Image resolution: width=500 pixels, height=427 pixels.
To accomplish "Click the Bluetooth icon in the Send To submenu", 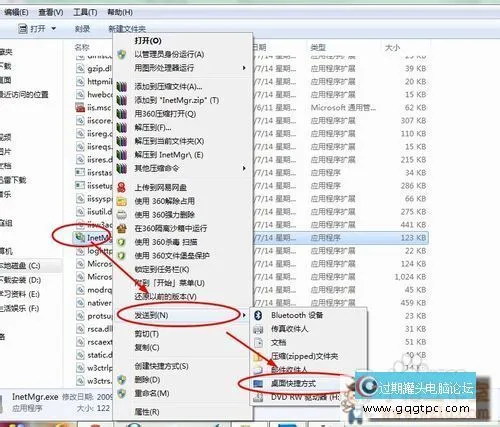I will tap(258, 315).
